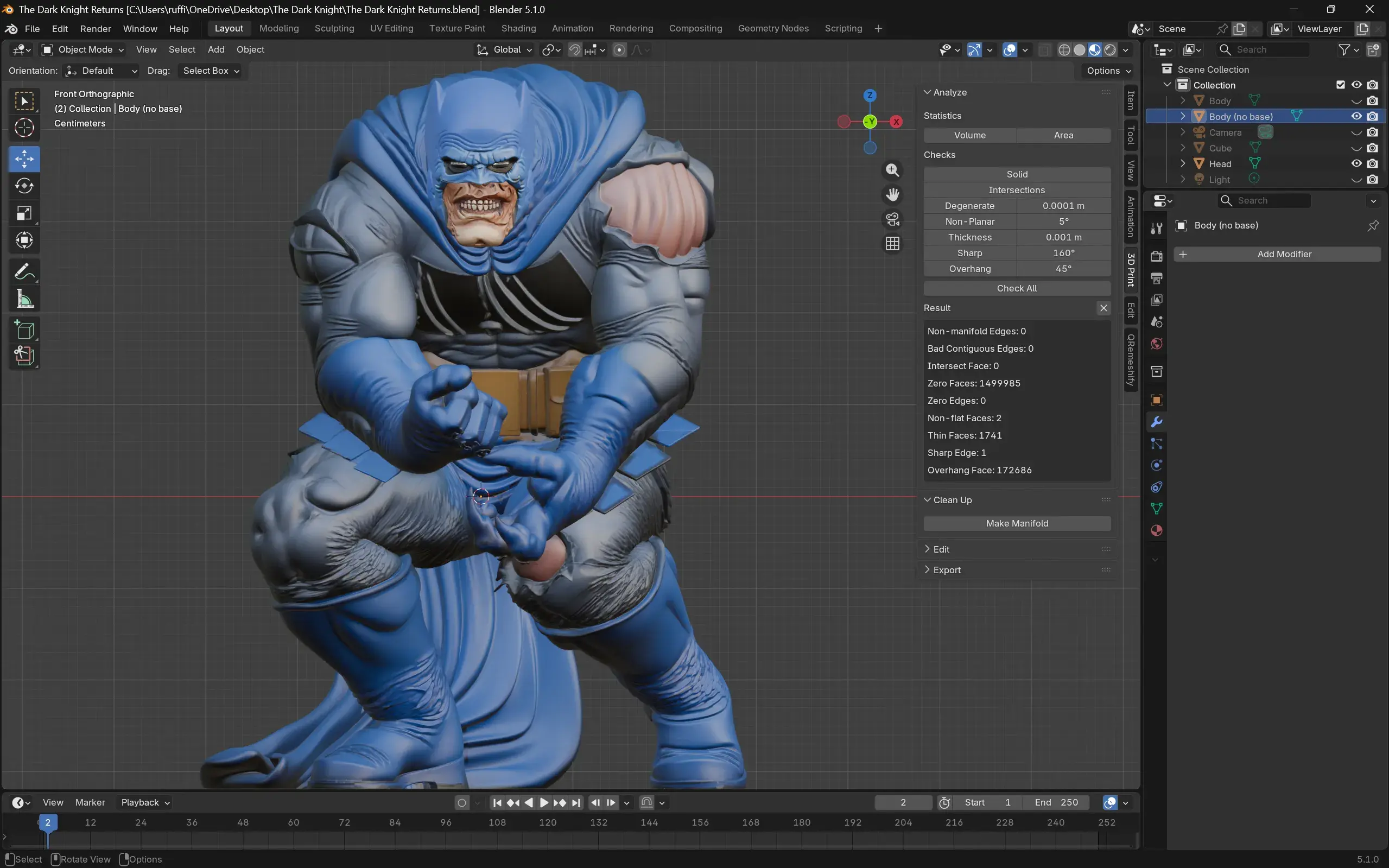The width and height of the screenshot is (1389, 868).
Task: Close the Result report
Action: point(1103,308)
